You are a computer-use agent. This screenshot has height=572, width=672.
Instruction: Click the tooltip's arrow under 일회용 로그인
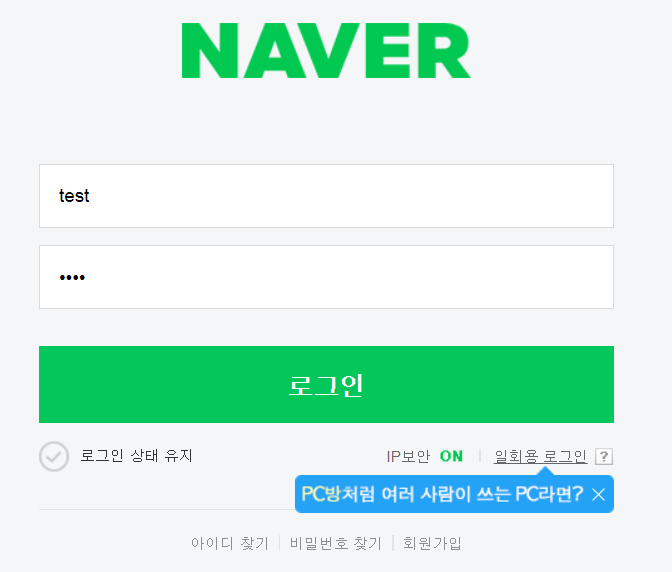545,471
